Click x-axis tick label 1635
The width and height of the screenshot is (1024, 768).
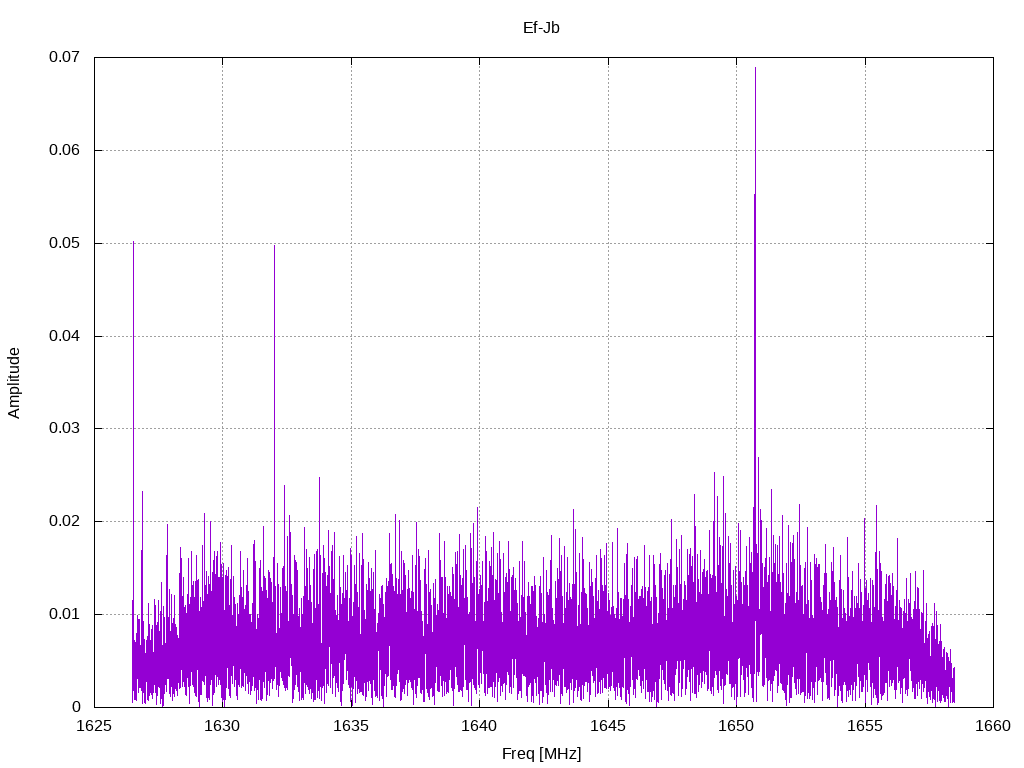(351, 726)
